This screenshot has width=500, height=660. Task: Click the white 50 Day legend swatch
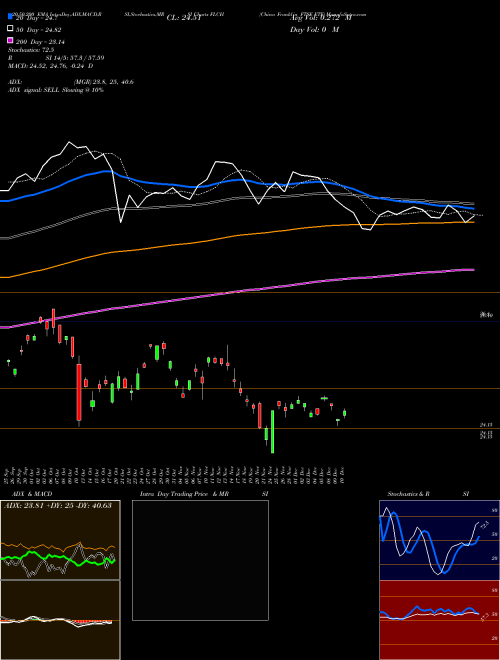(x=10, y=28)
